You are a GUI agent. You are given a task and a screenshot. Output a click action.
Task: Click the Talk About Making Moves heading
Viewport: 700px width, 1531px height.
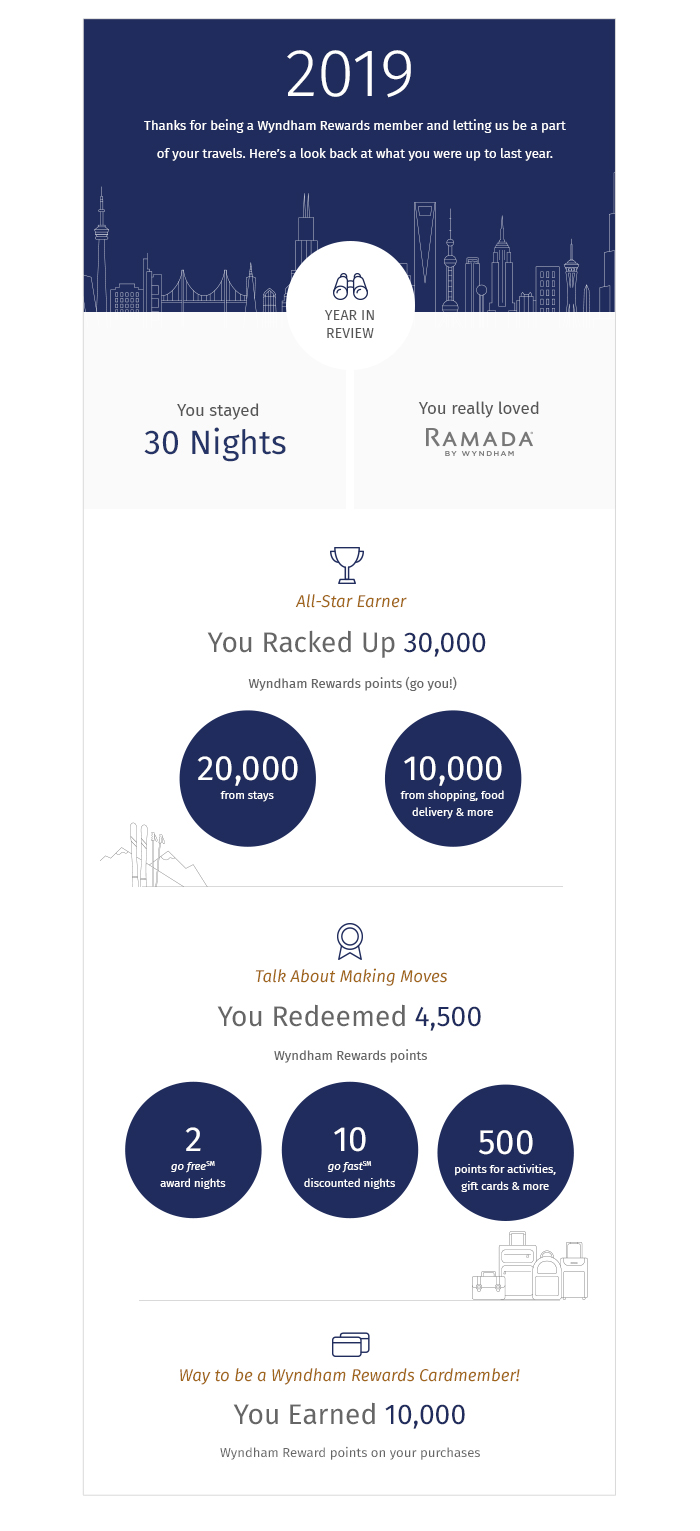351,976
